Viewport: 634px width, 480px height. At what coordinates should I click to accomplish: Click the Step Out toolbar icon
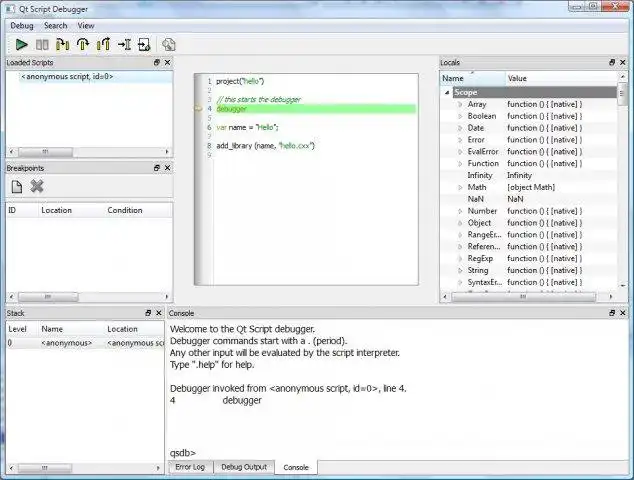click(x=104, y=44)
